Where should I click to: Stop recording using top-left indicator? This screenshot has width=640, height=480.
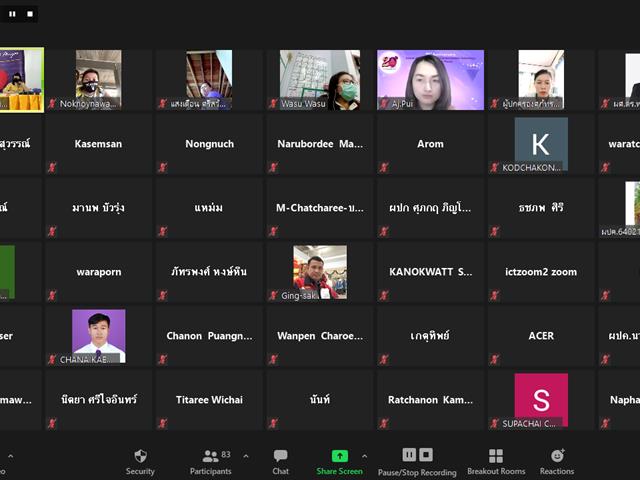pos(30,14)
